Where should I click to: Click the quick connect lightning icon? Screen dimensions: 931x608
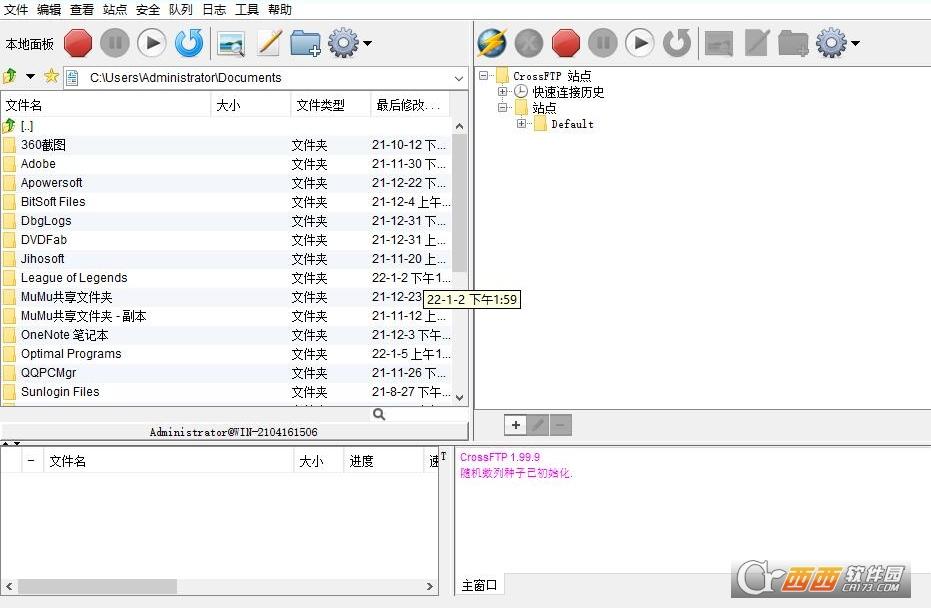tap(492, 43)
